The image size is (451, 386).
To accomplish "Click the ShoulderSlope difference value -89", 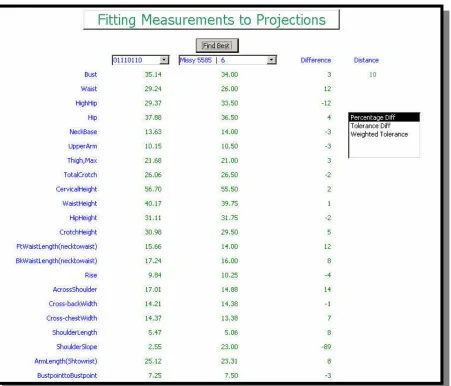I will (x=326, y=347).
